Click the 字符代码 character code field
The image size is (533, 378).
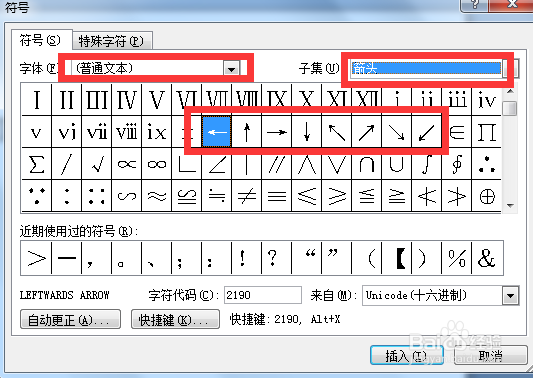coord(263,295)
